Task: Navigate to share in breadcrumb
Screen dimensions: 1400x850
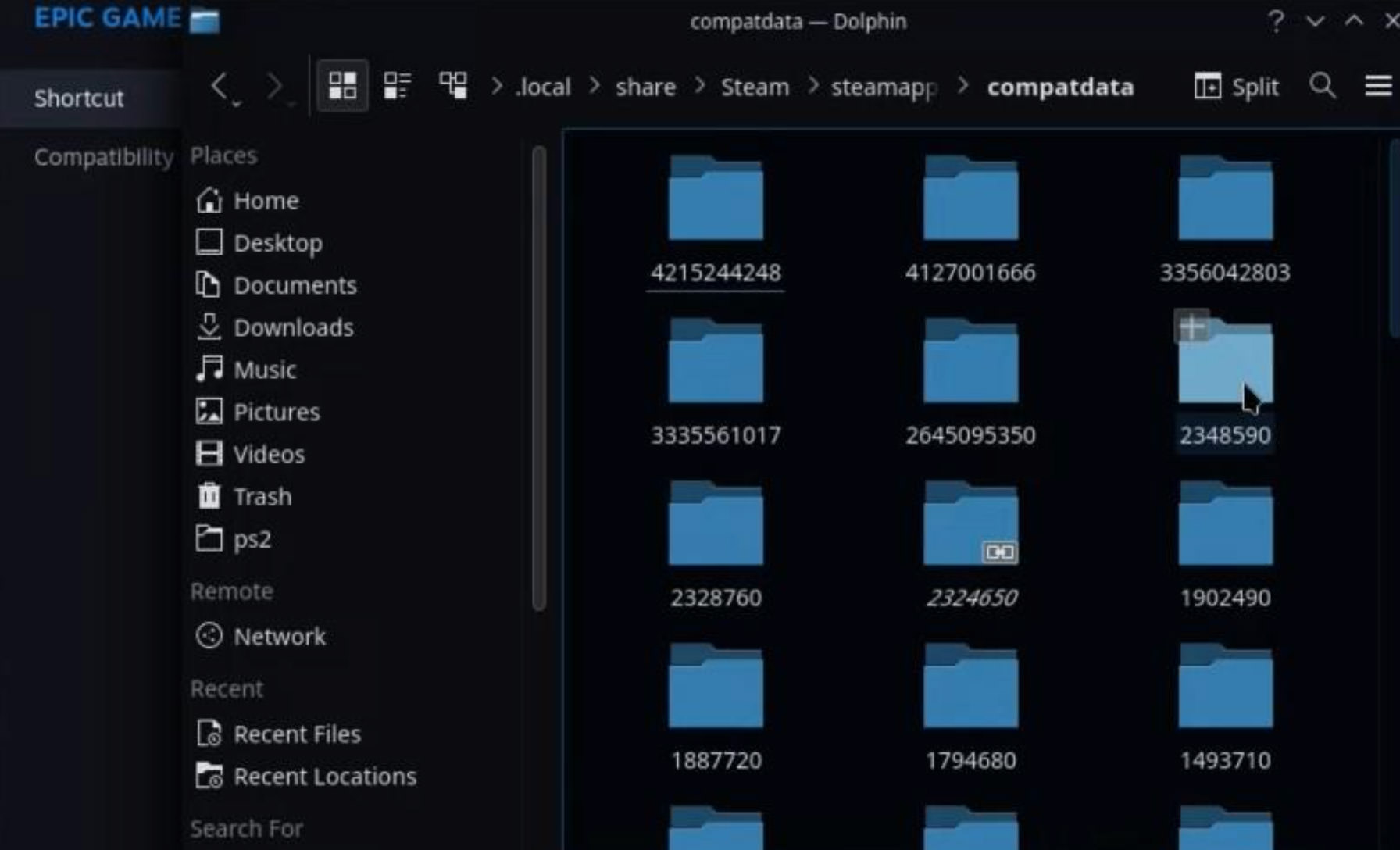Action: point(645,87)
